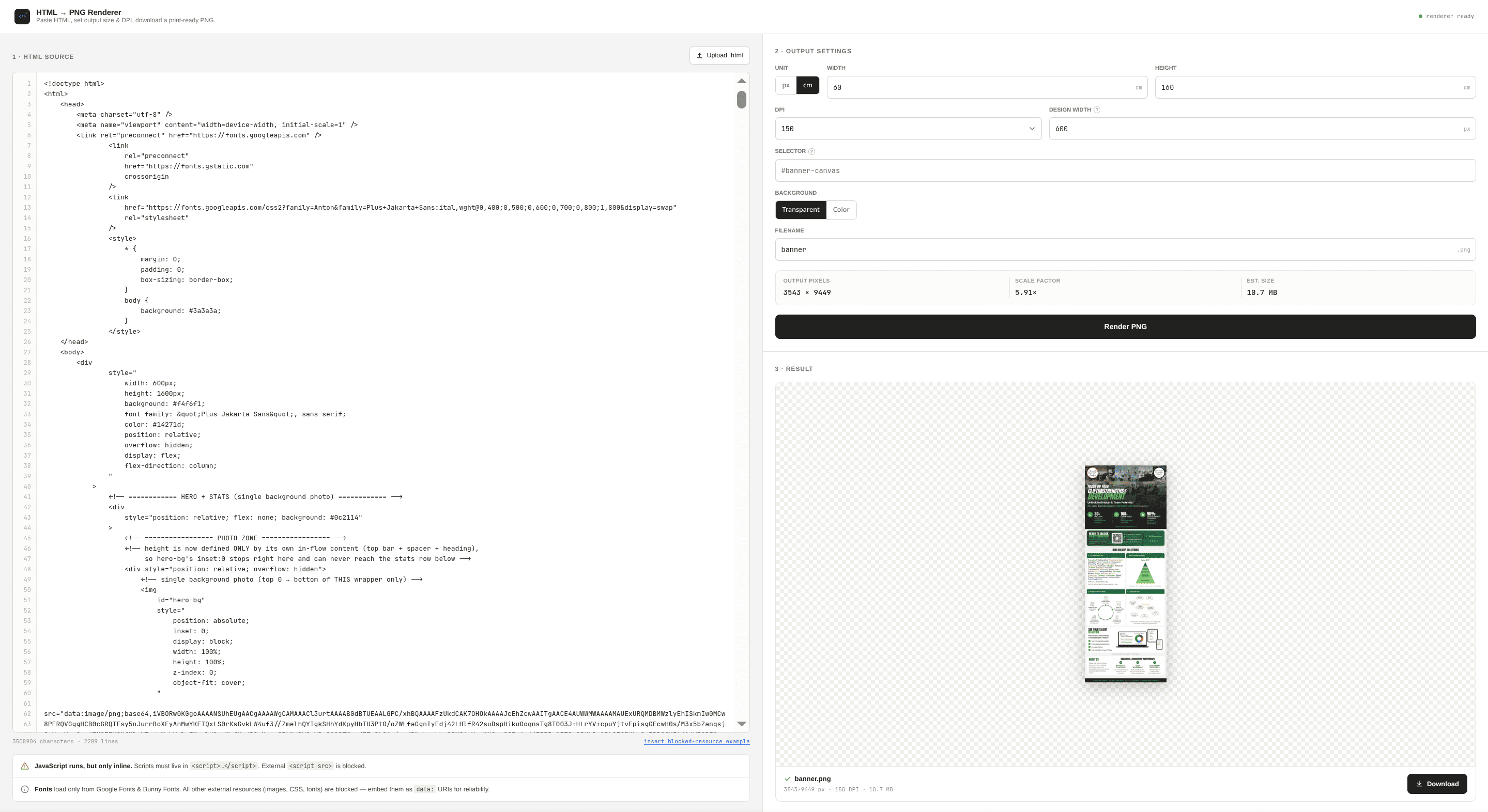Click the code editor scrollbar thumb
1488x812 pixels.
(x=742, y=100)
